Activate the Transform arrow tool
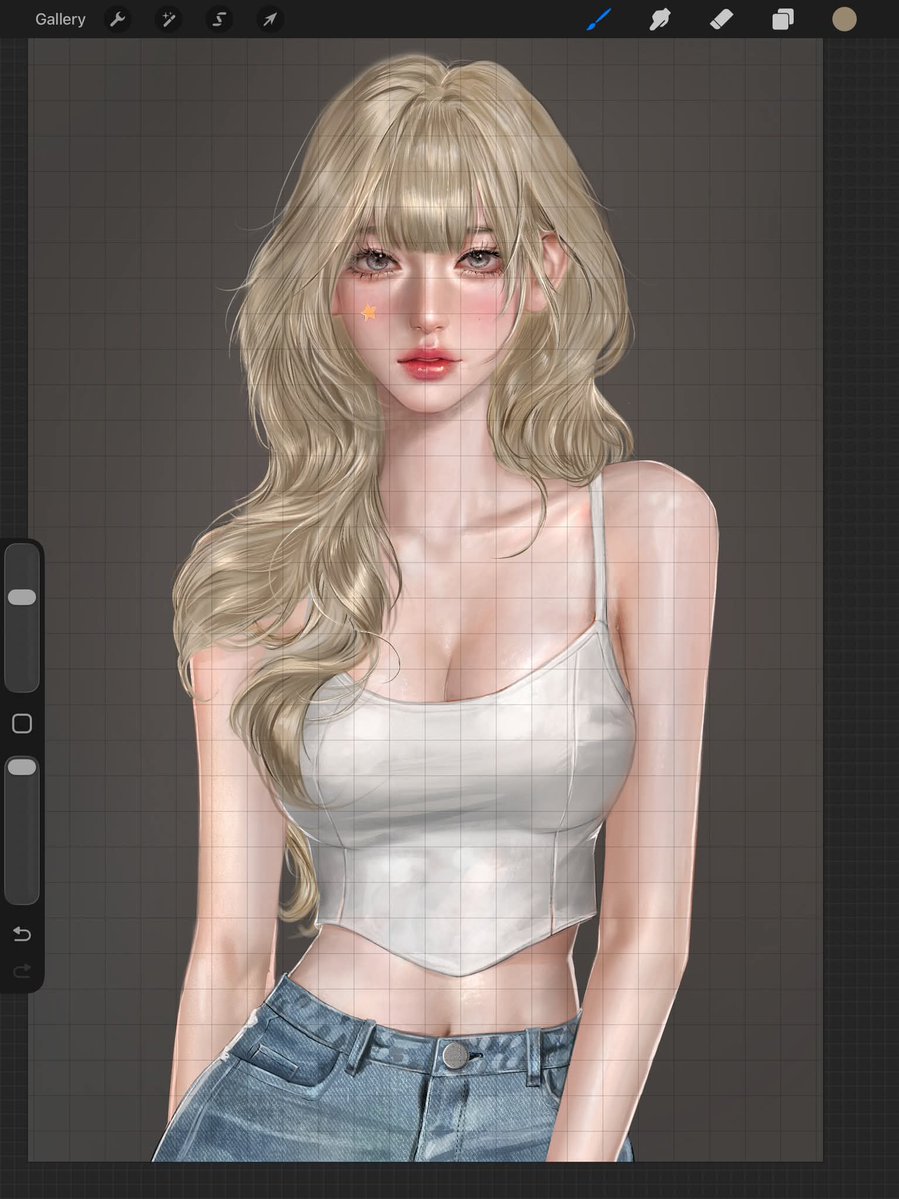This screenshot has width=899, height=1199. (270, 19)
